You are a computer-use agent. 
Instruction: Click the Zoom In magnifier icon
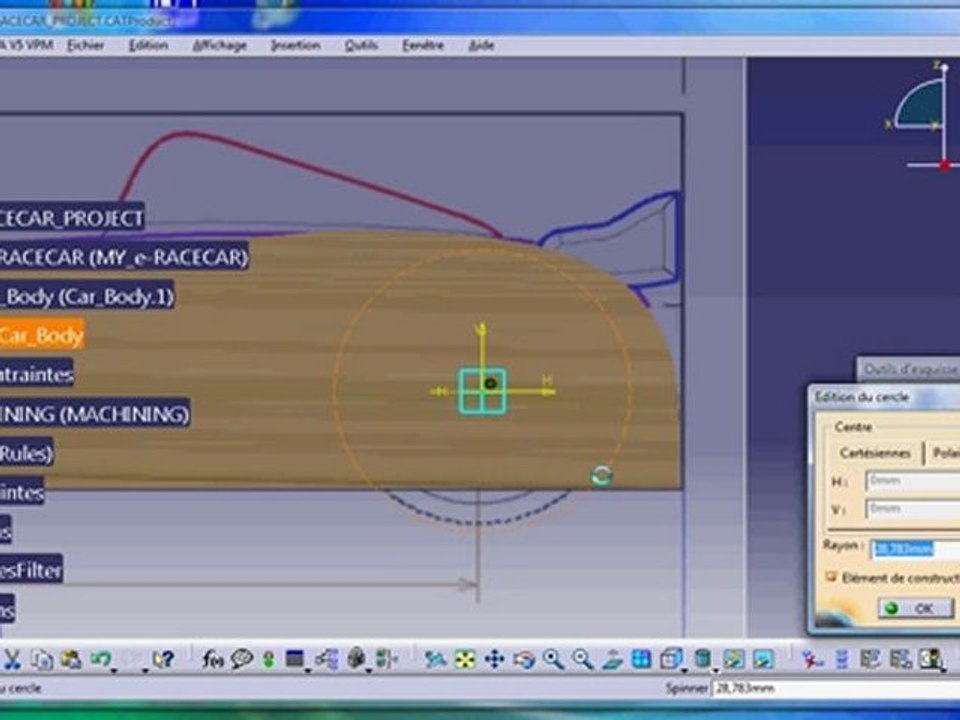(x=553, y=660)
